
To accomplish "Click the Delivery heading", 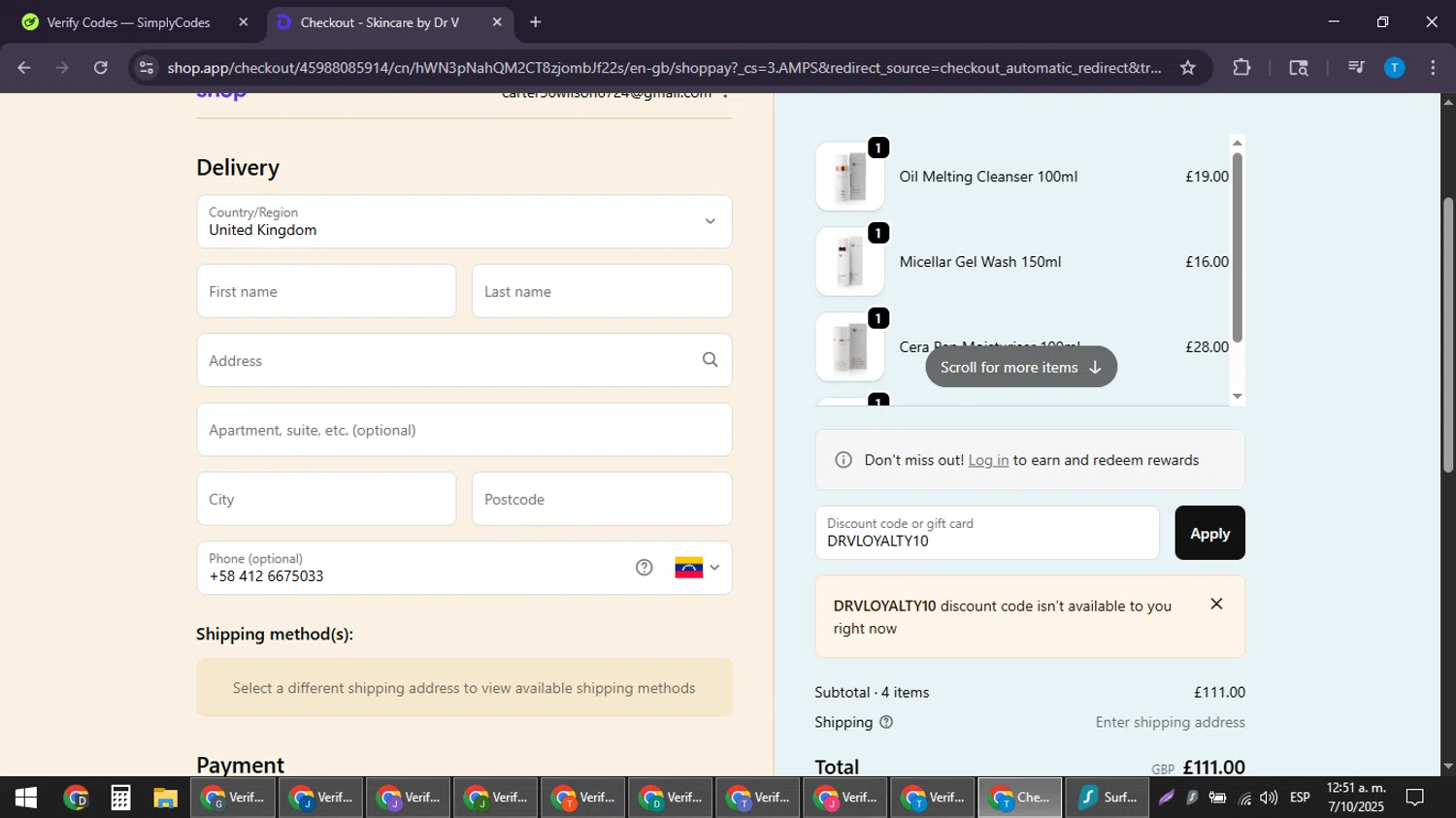I will click(x=238, y=167).
